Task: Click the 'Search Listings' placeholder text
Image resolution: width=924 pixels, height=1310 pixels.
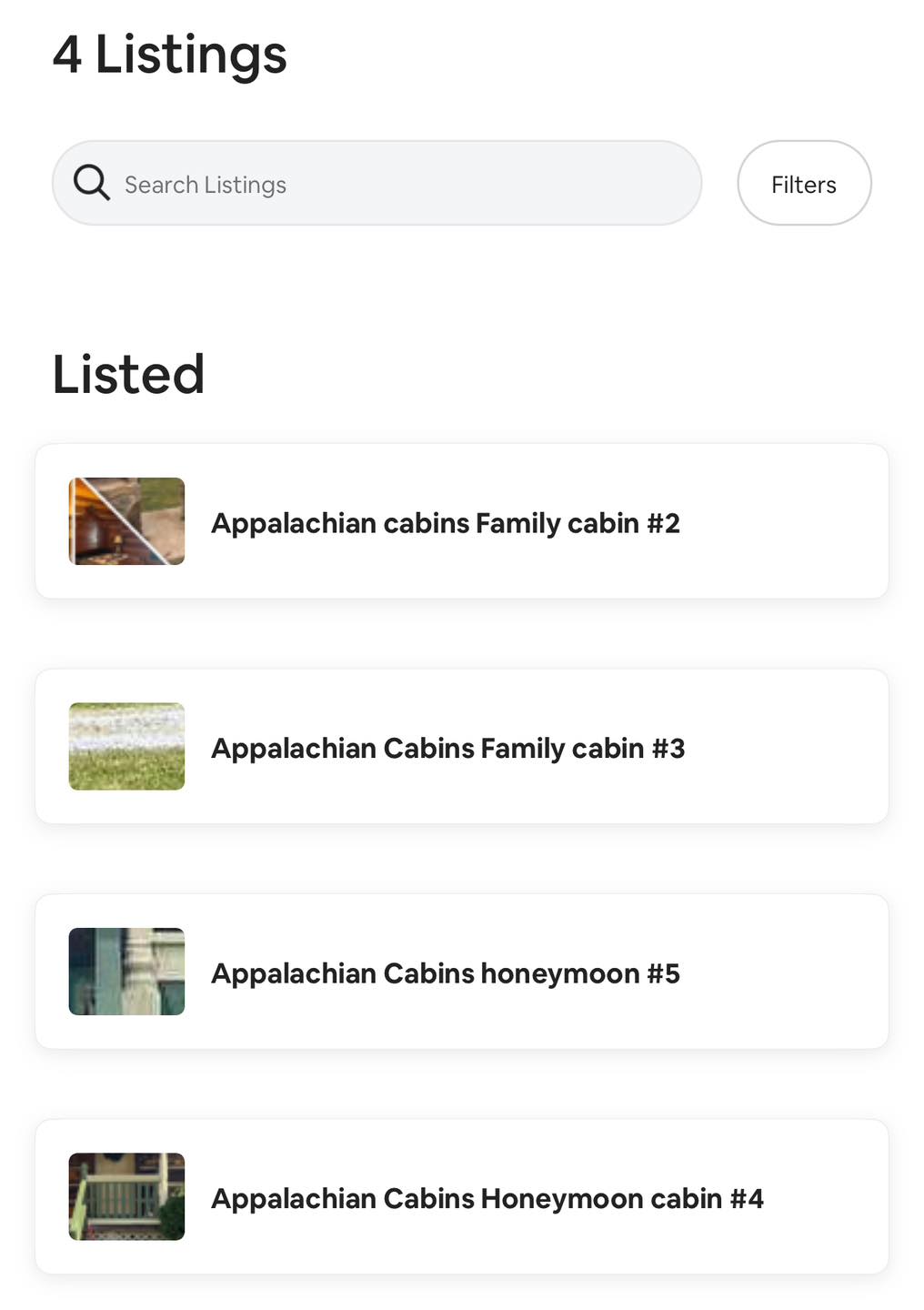Action: pos(206,185)
